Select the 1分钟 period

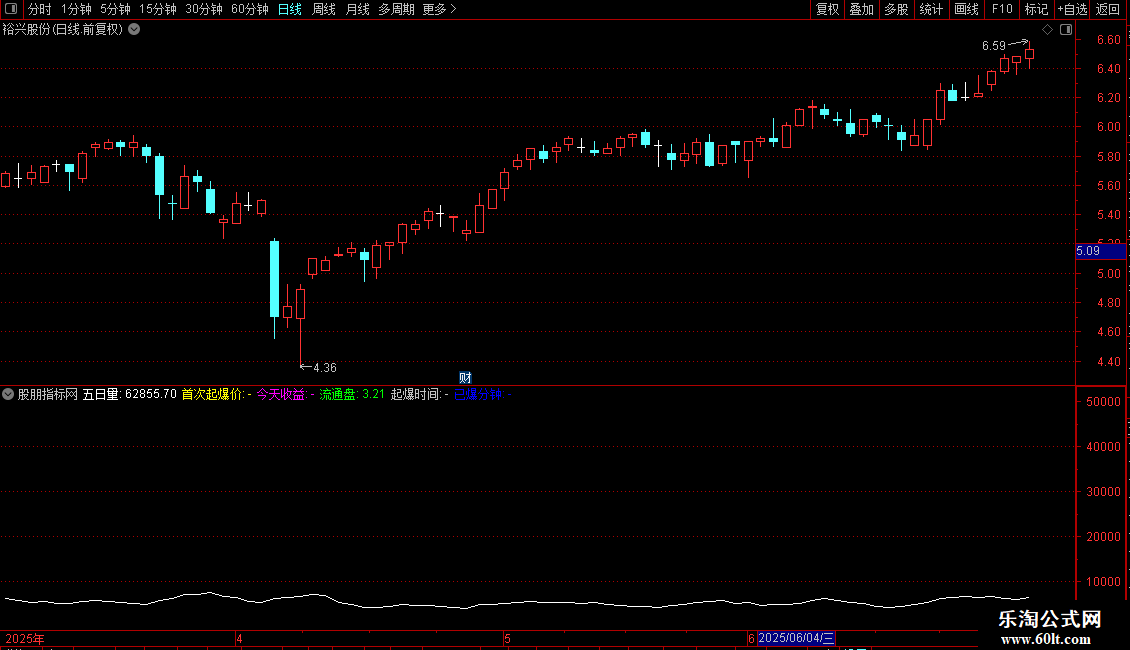click(x=76, y=9)
